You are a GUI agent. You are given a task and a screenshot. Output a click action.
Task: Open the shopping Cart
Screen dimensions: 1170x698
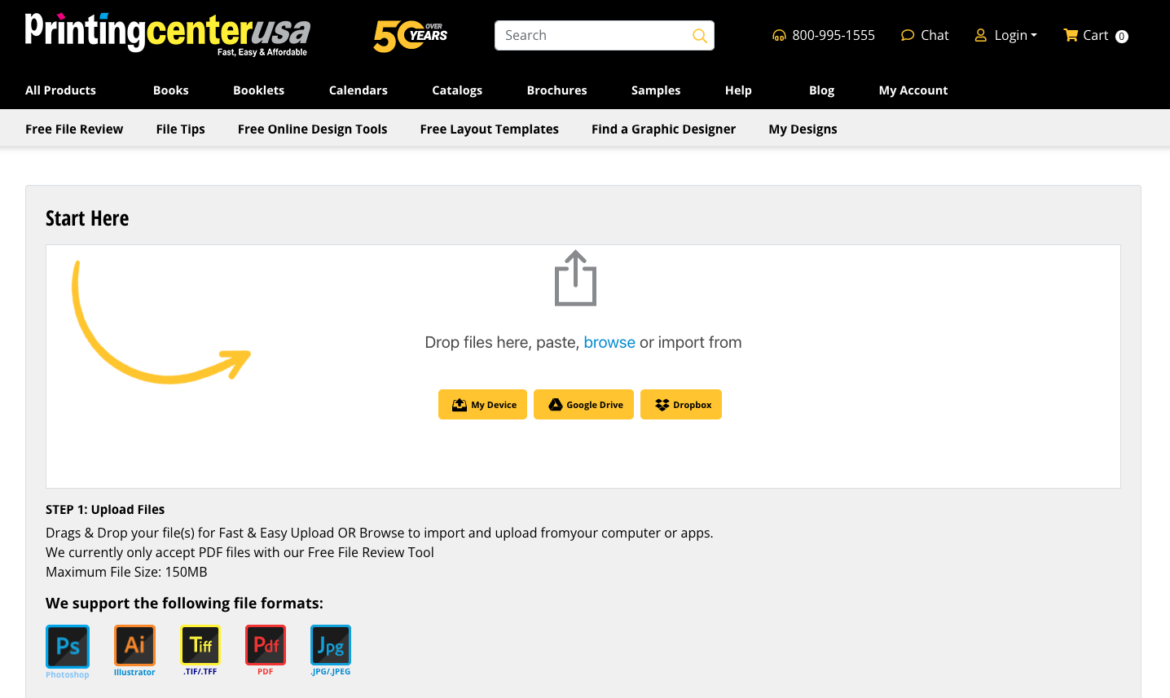pyautogui.click(x=1095, y=35)
